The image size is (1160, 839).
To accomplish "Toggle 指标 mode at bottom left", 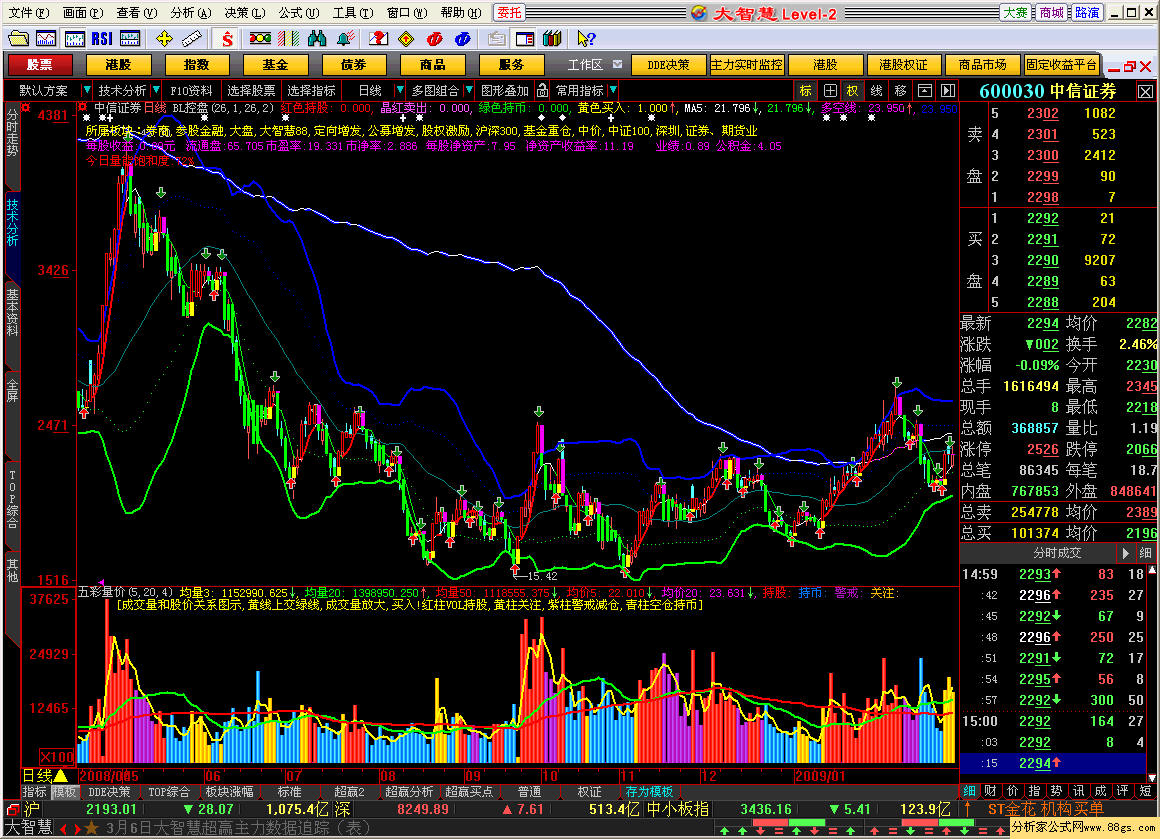I will [34, 792].
